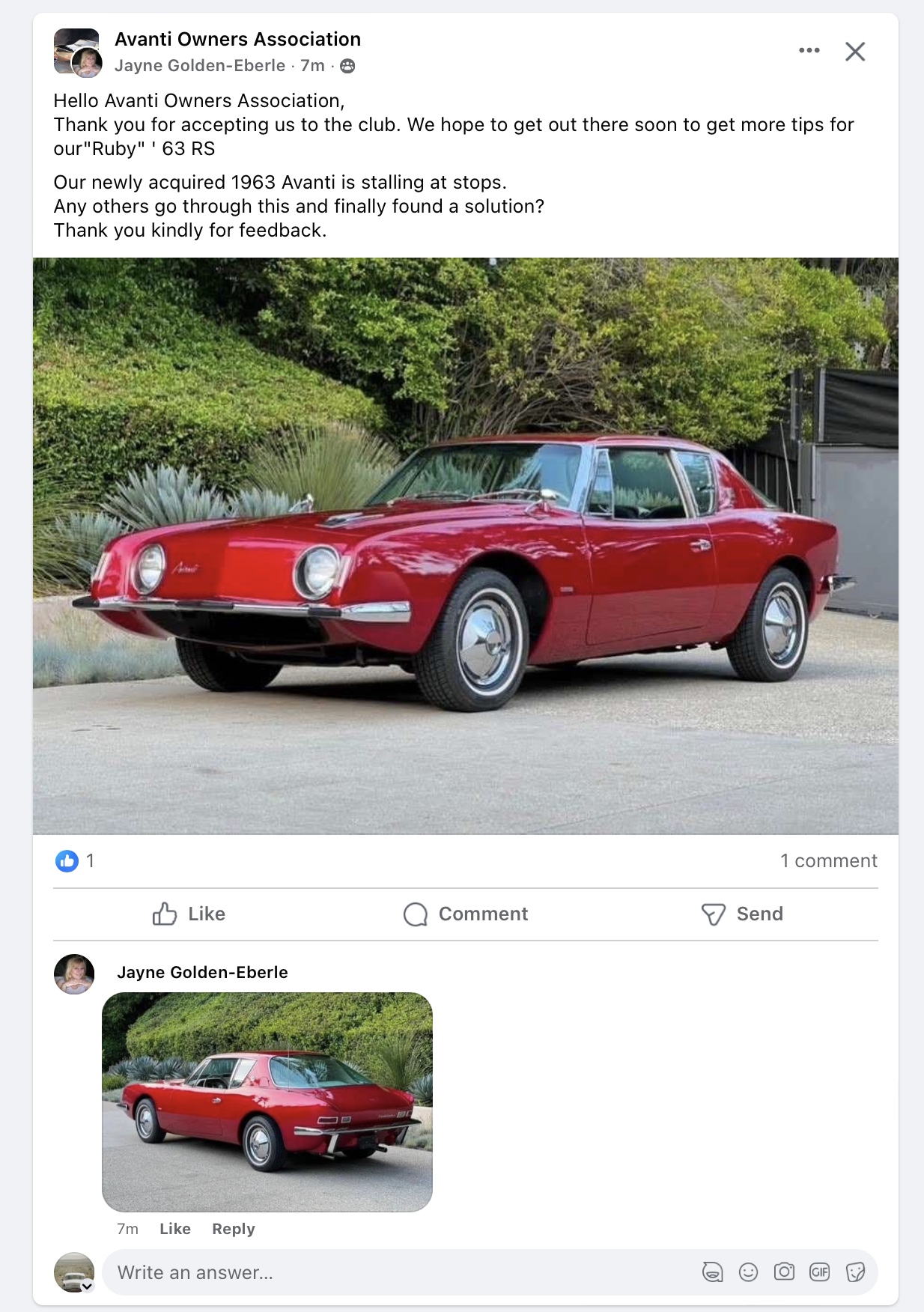Click the avatar sticker icon in answer box
This screenshot has height=1312, width=924.
click(712, 1272)
